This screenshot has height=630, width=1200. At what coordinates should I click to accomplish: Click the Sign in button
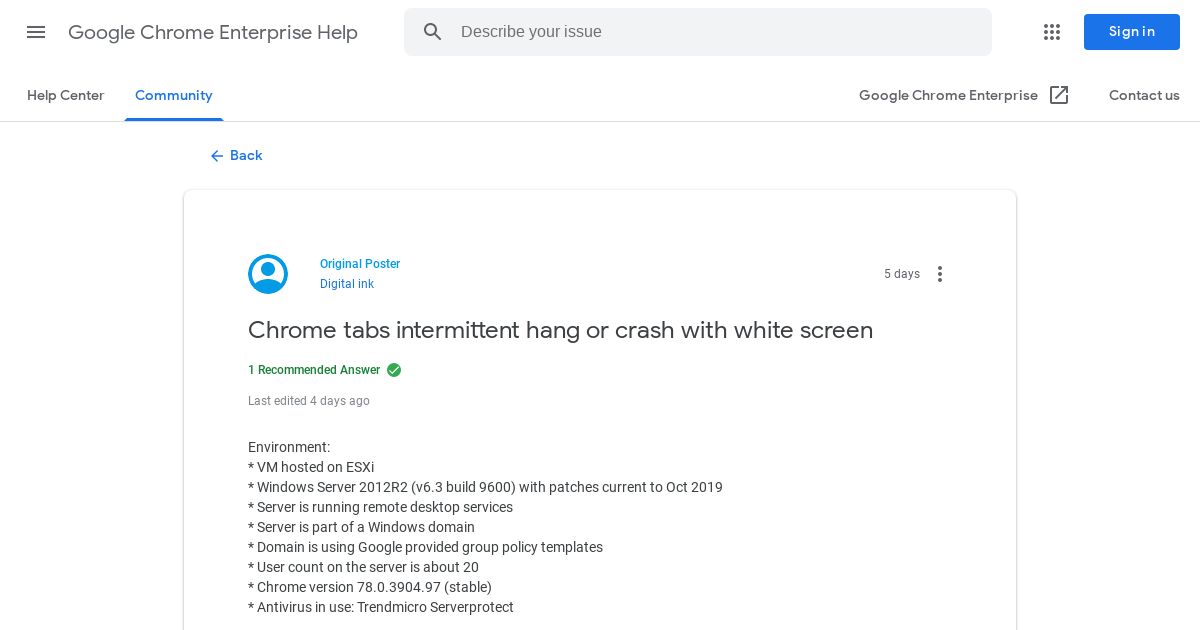coord(1132,32)
